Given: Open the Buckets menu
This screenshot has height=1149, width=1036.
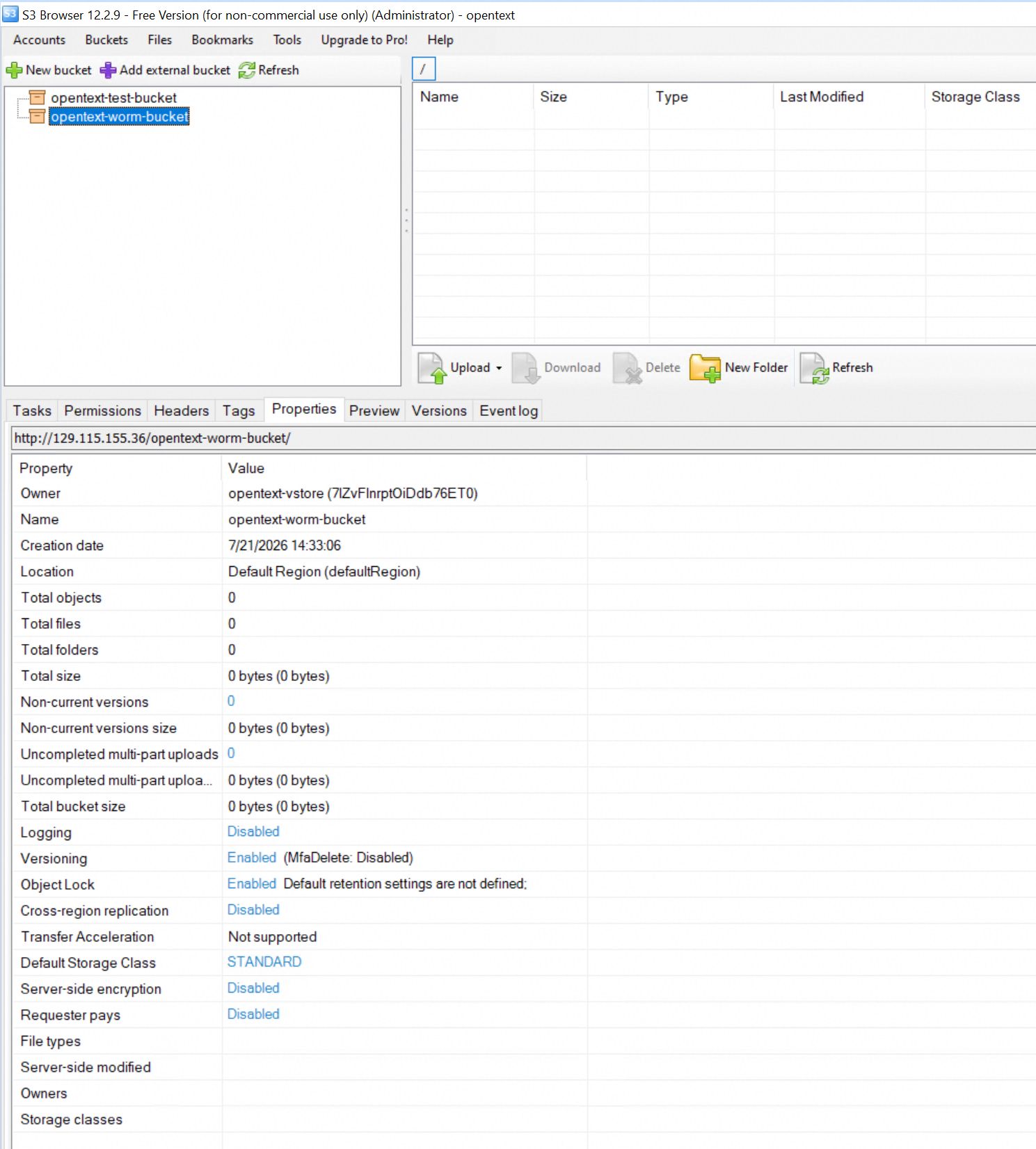Looking at the screenshot, I should (106, 40).
